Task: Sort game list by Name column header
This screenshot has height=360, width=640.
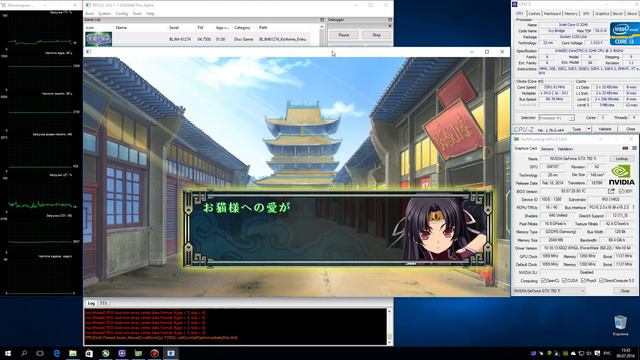Action: click(x=121, y=27)
